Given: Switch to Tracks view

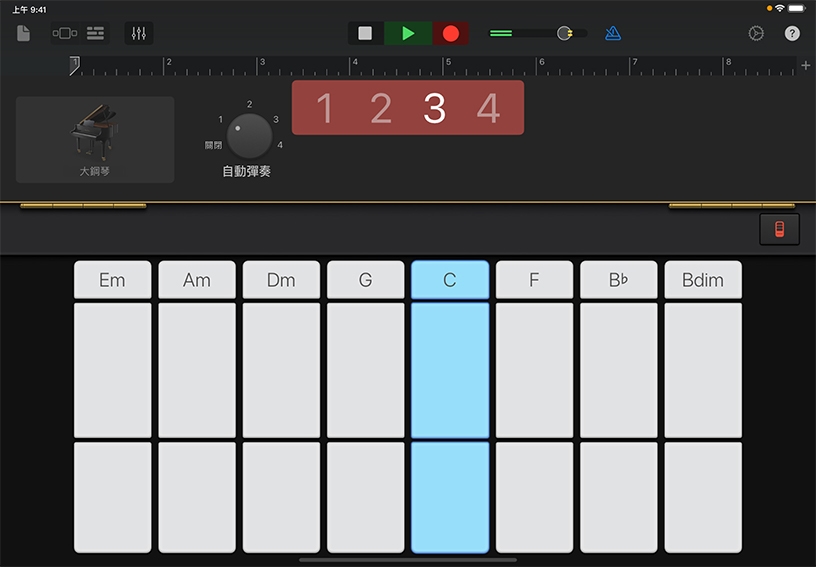Looking at the screenshot, I should 96,33.
